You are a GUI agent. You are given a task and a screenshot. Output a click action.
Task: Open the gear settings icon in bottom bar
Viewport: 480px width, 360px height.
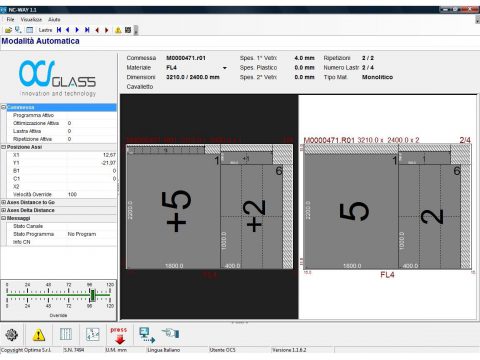[x=12, y=335]
